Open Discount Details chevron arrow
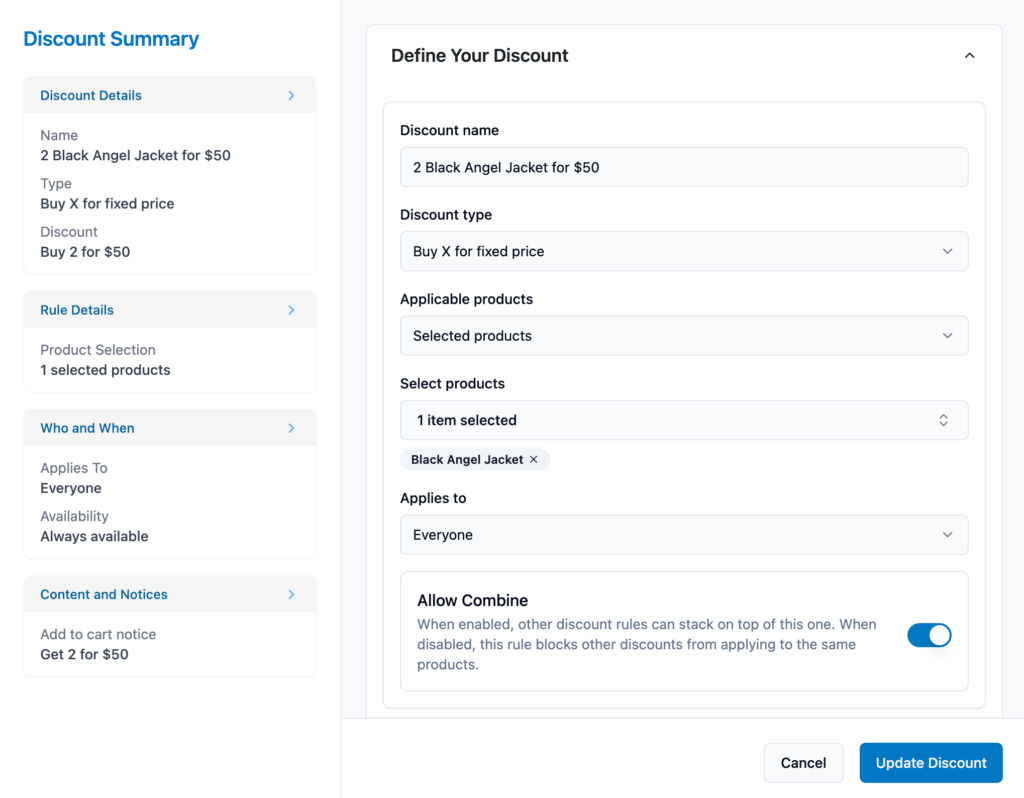1024x798 pixels. 291,95
